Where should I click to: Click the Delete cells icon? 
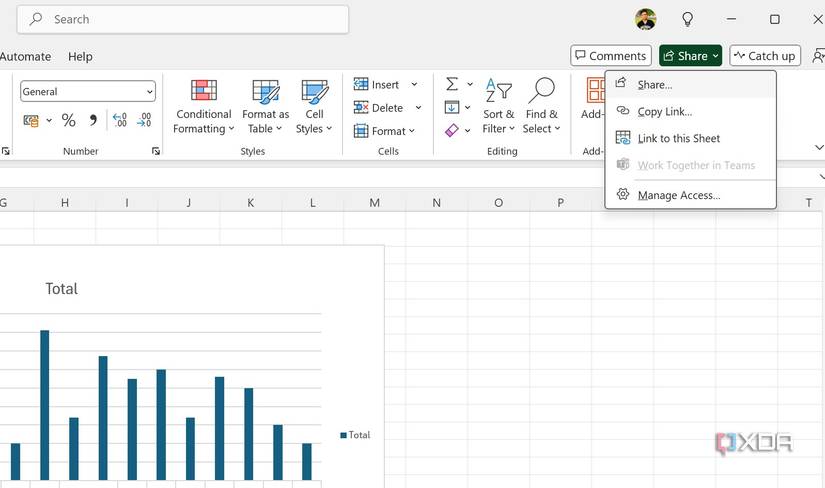tap(361, 107)
